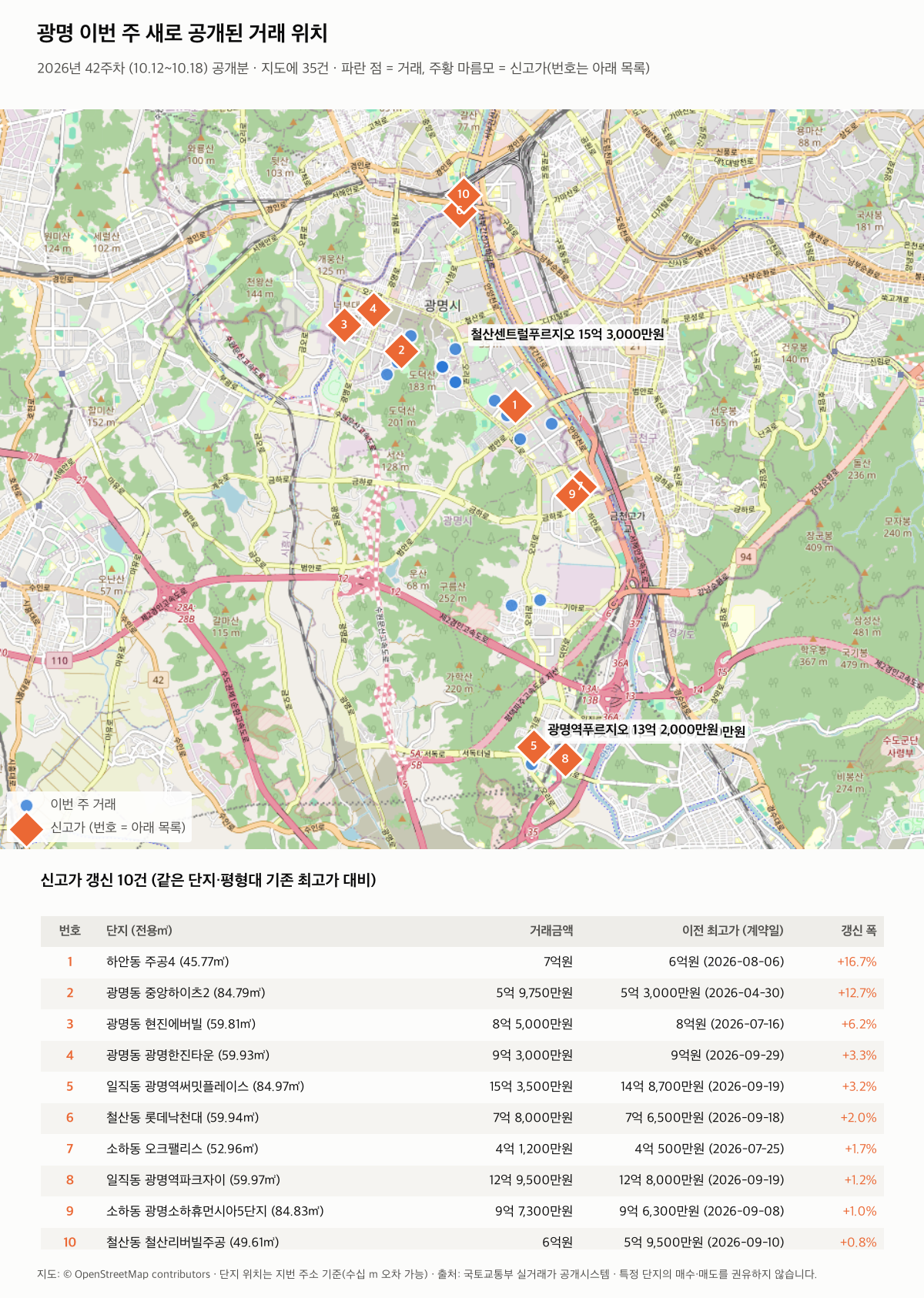Click blue trade dot touching marker 2
The width and height of the screenshot is (924, 1298).
[411, 336]
